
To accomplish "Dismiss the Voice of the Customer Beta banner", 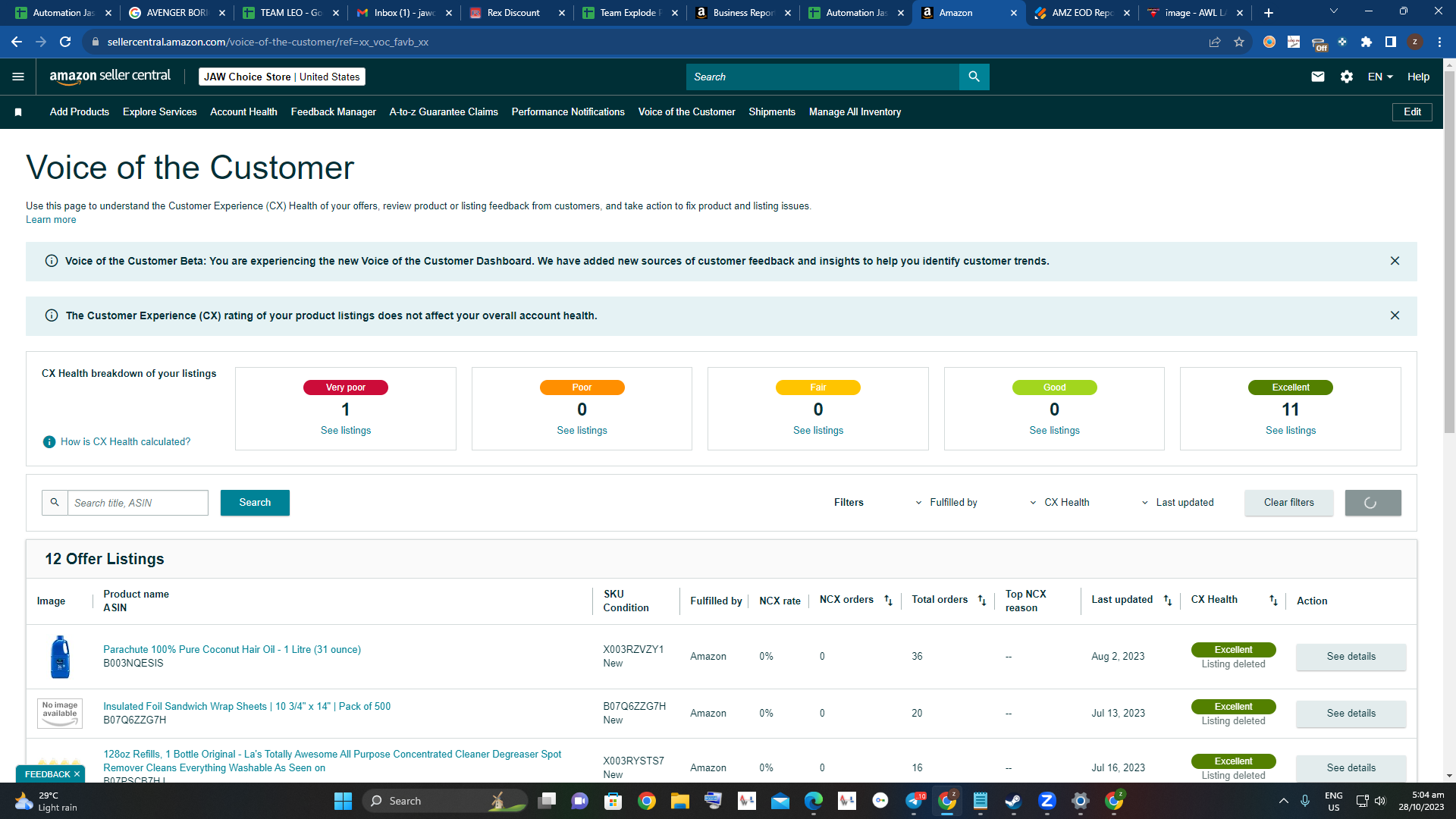I will pyautogui.click(x=1395, y=261).
